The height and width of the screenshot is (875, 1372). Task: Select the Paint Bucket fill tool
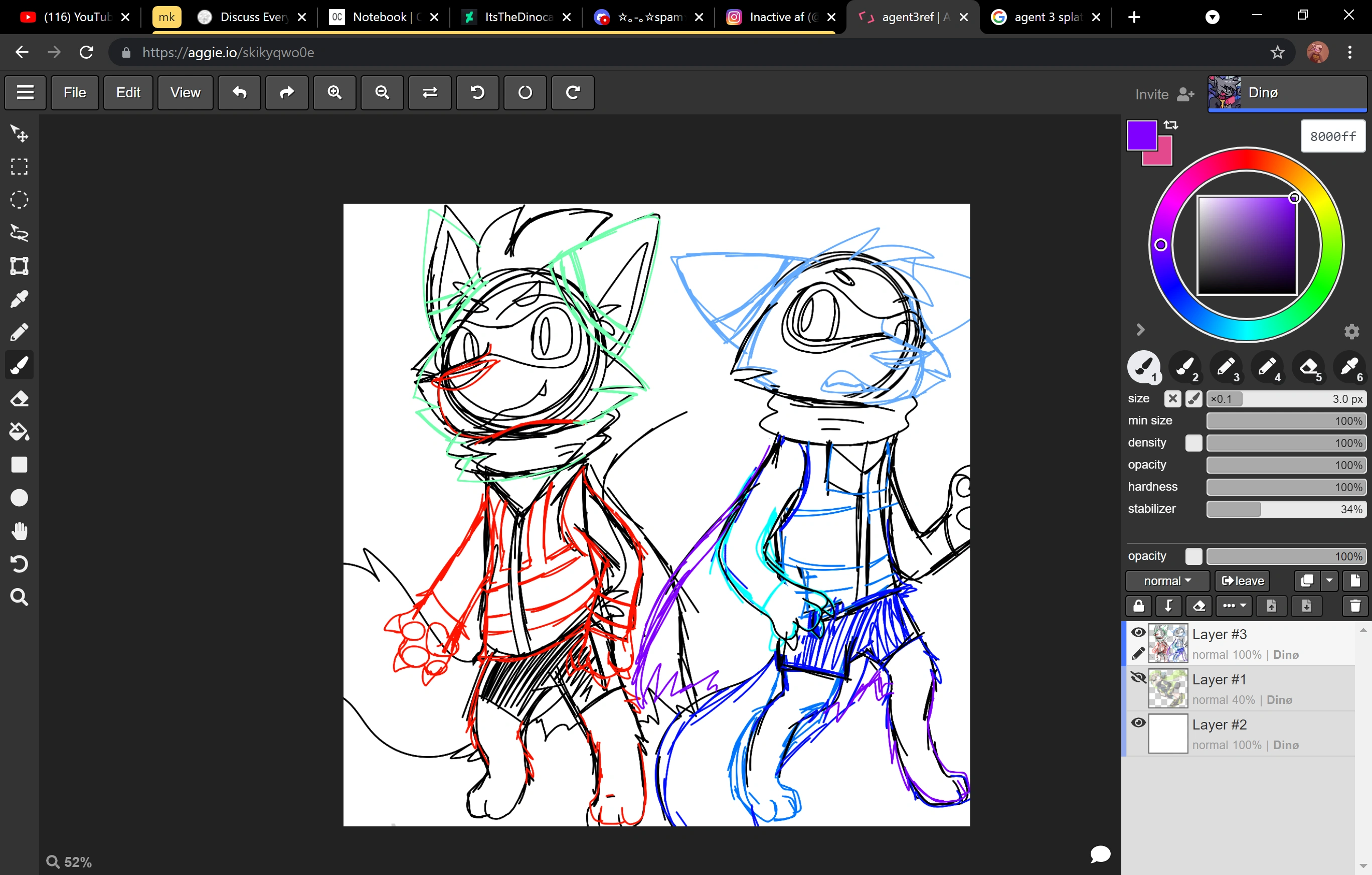[20, 432]
